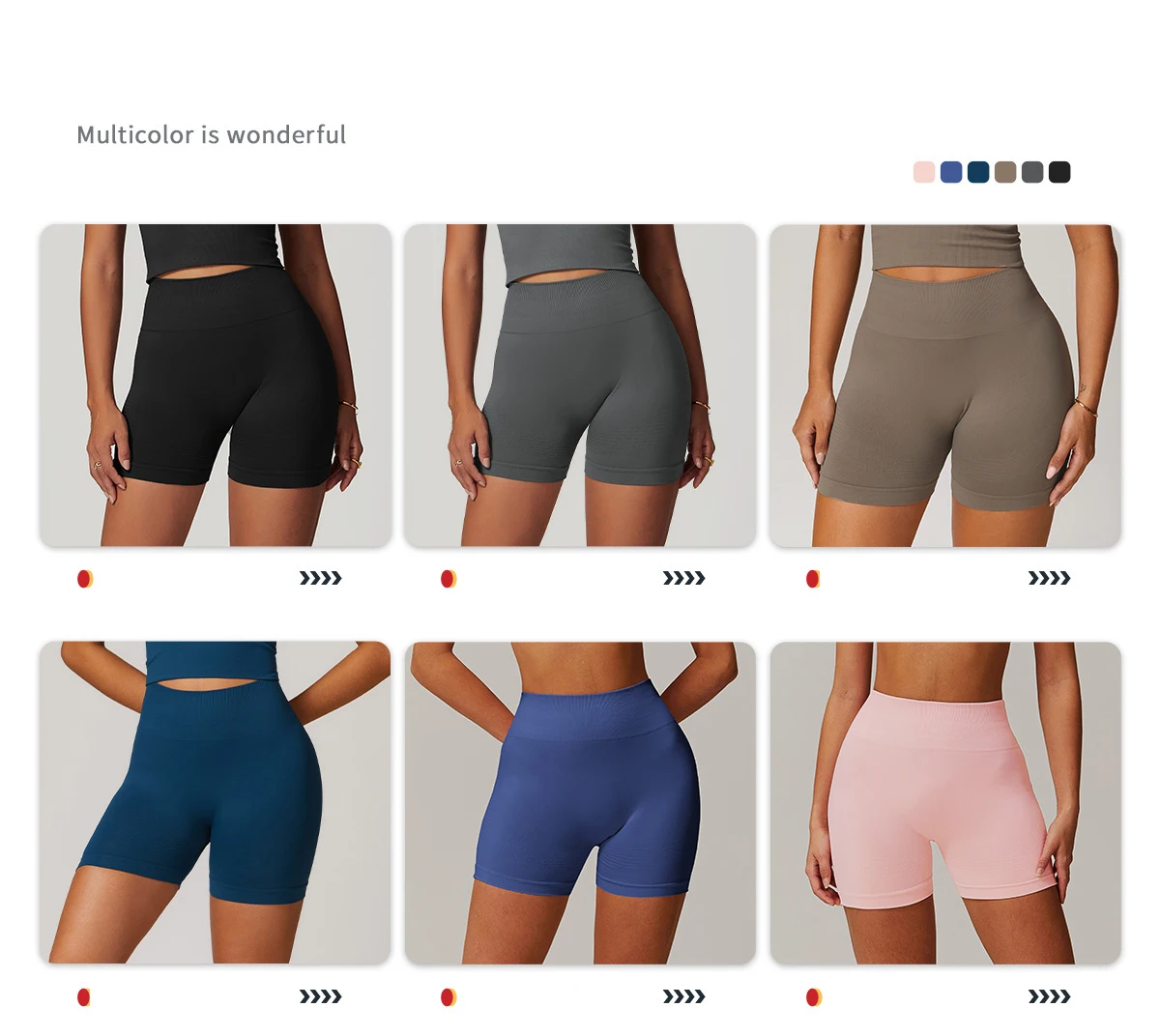
Task: Pick the brown taupe color swatch
Action: click(1005, 172)
